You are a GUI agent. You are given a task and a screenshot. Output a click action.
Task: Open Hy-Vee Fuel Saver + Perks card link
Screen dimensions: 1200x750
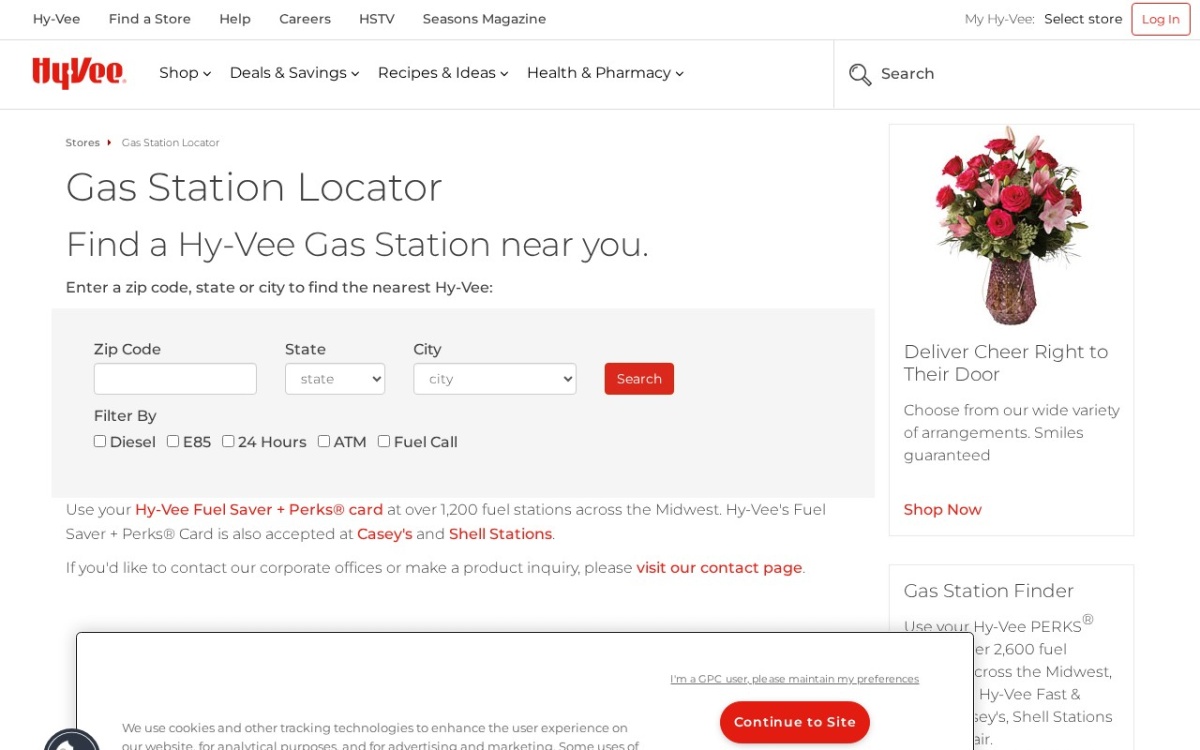(x=259, y=509)
